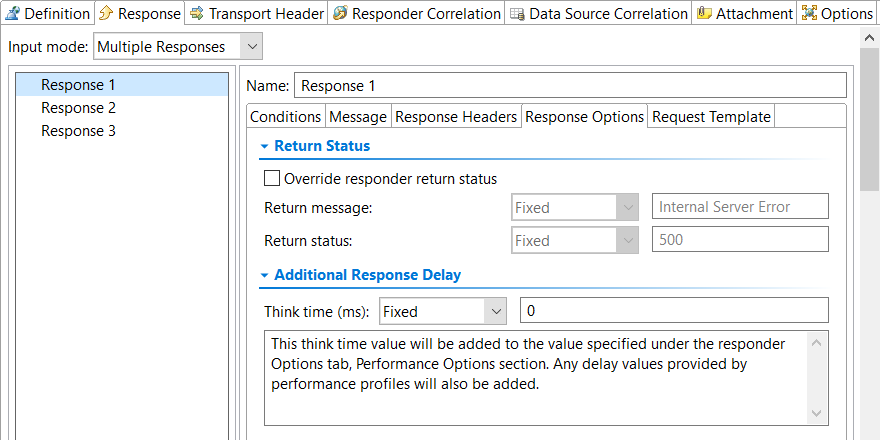Click the Transport Header tab icon
Screen dimensions: 880x440
pyautogui.click(x=197, y=13)
